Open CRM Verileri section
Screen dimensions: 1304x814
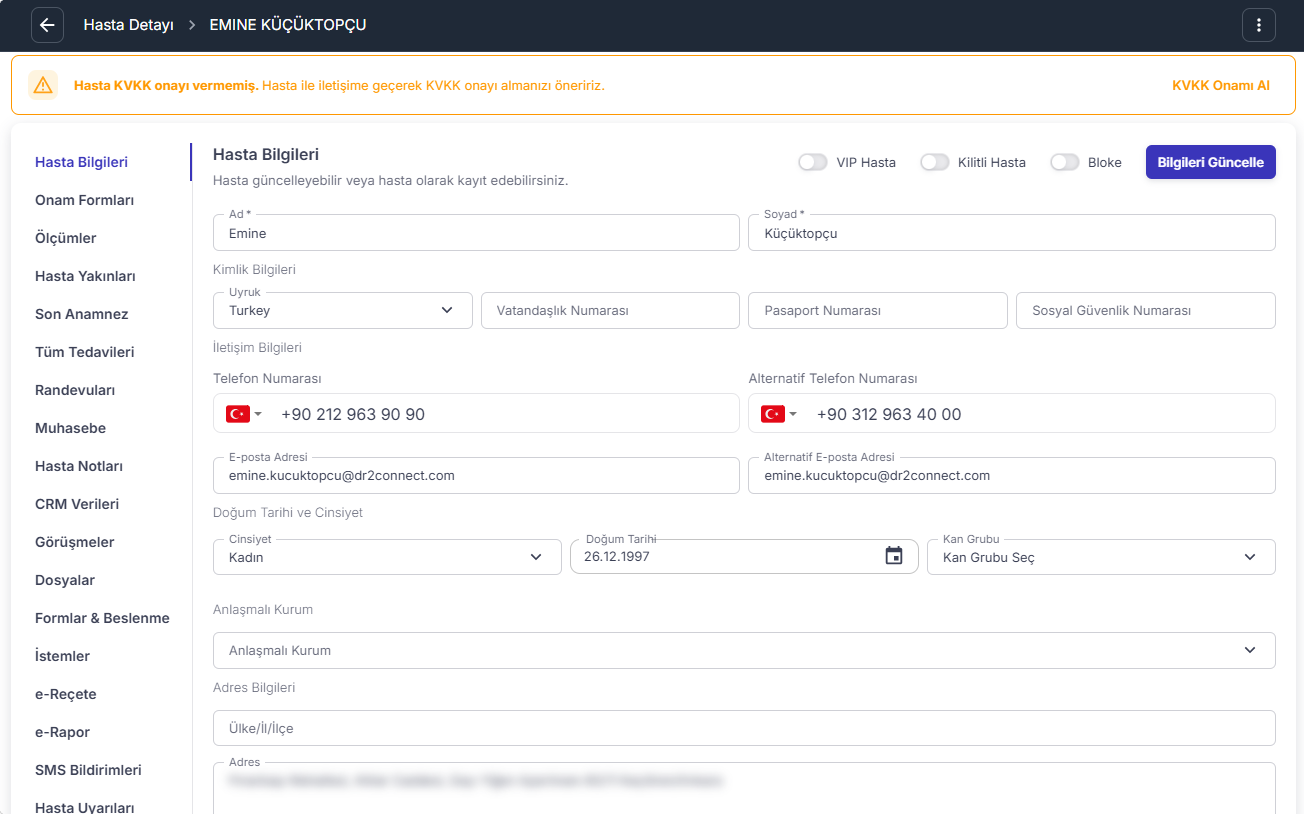[x=77, y=504]
